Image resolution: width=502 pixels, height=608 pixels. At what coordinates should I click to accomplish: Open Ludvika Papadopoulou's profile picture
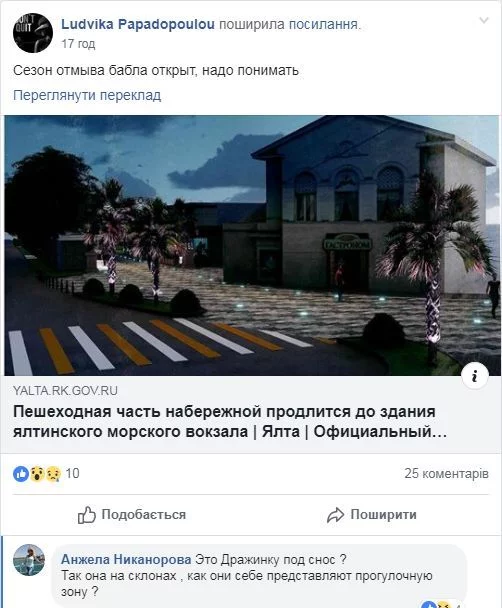[33, 33]
